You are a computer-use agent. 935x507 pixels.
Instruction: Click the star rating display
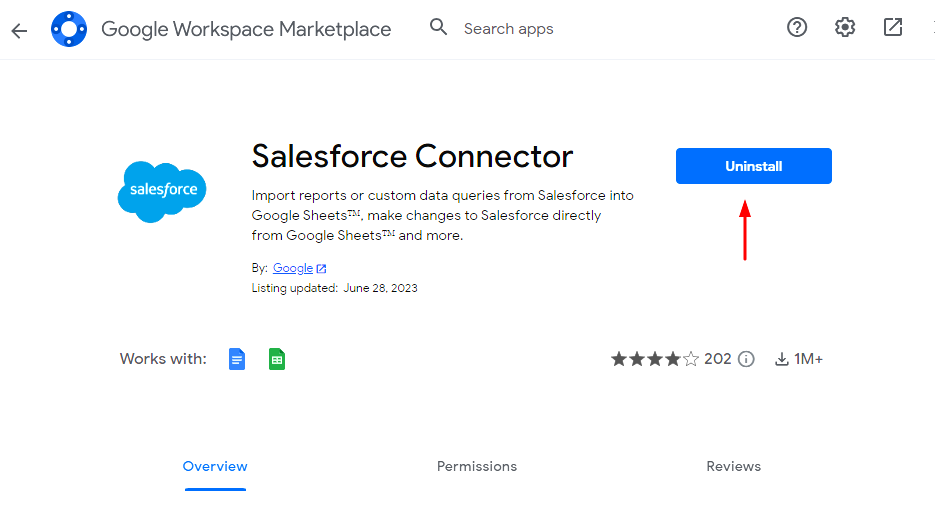[x=655, y=359]
